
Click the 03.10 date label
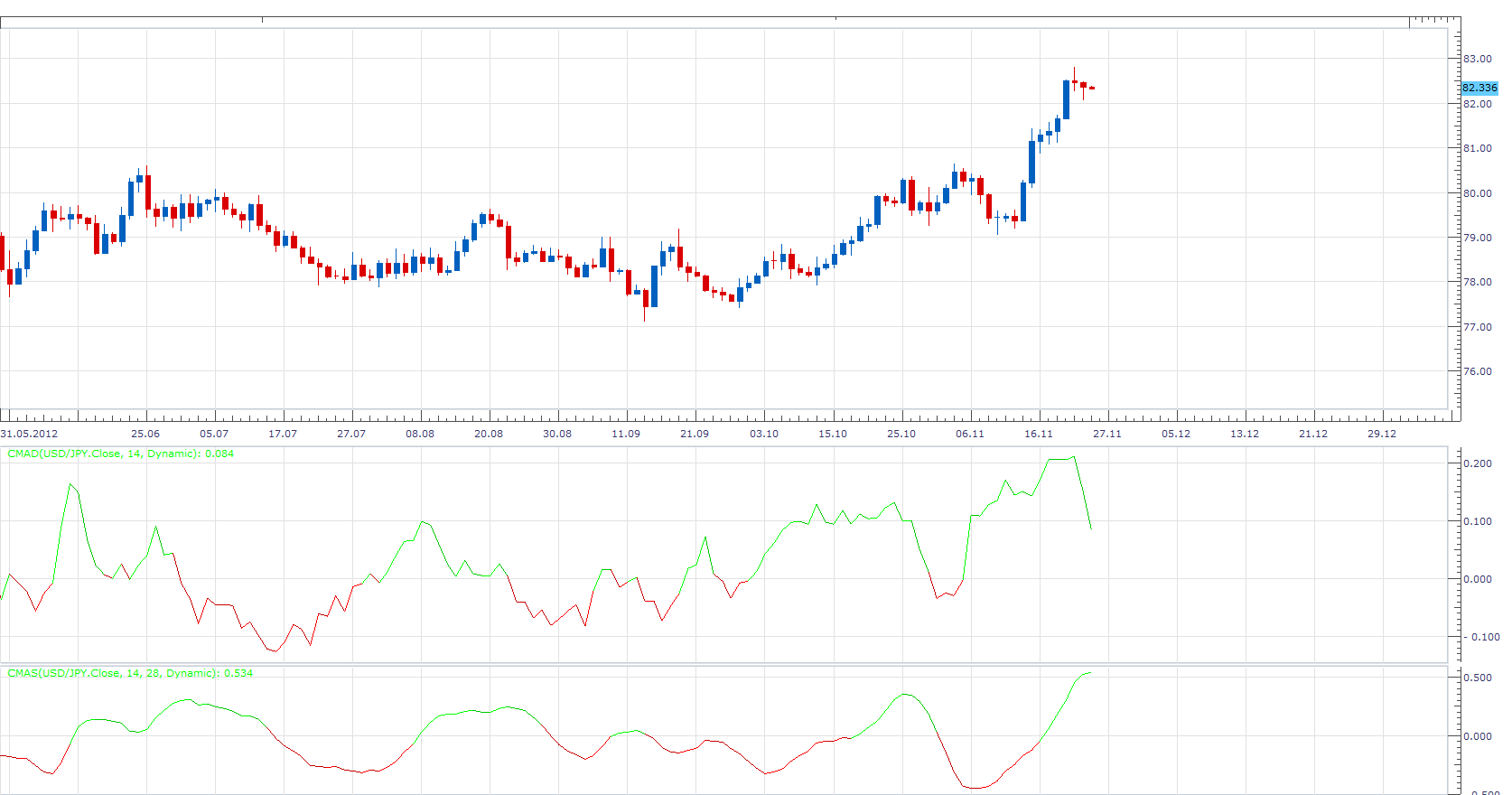point(764,434)
